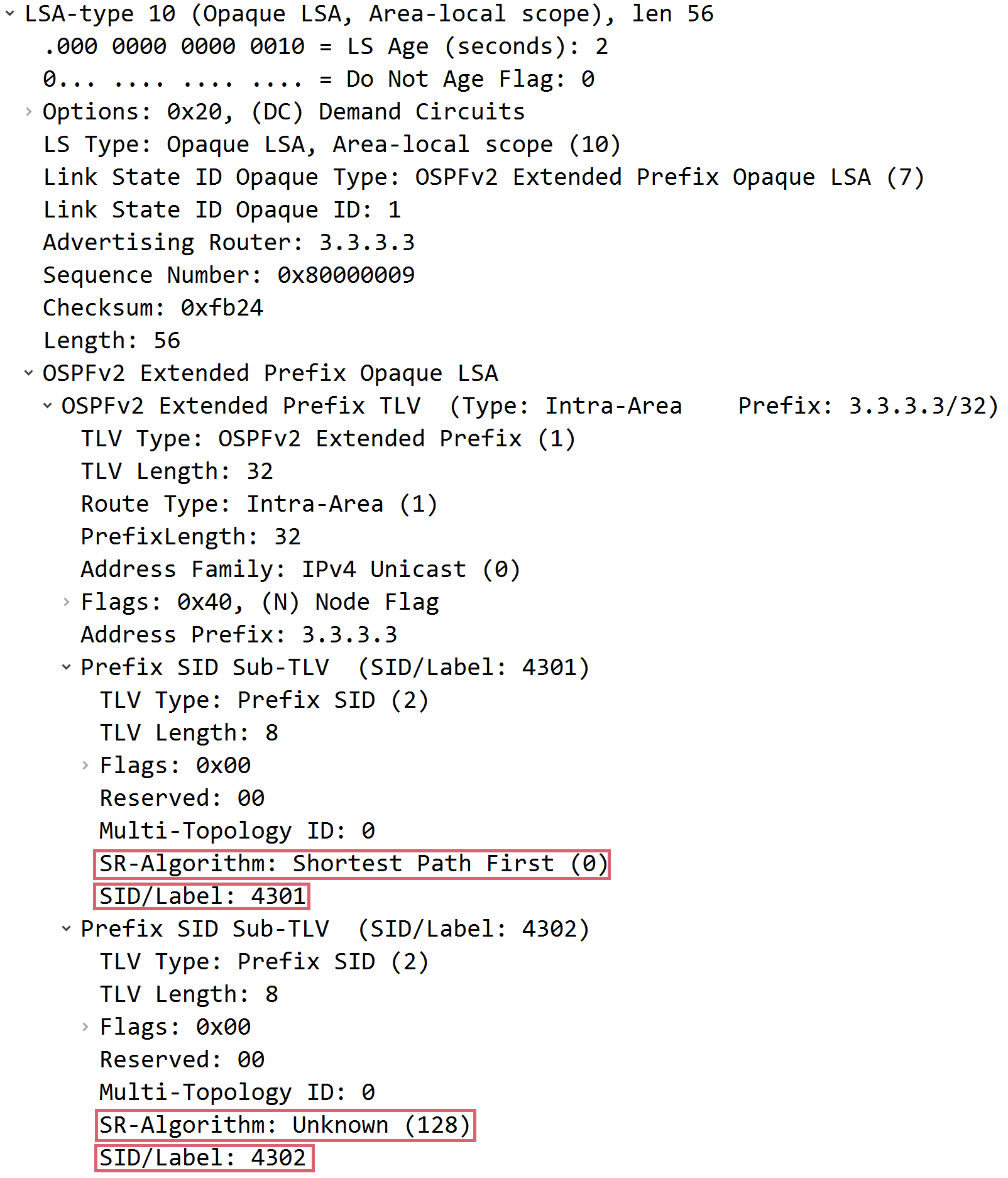Collapse the Prefix SID Sub-TLV 4301 section
Screen dimensions: 1008x1178
click(67, 667)
